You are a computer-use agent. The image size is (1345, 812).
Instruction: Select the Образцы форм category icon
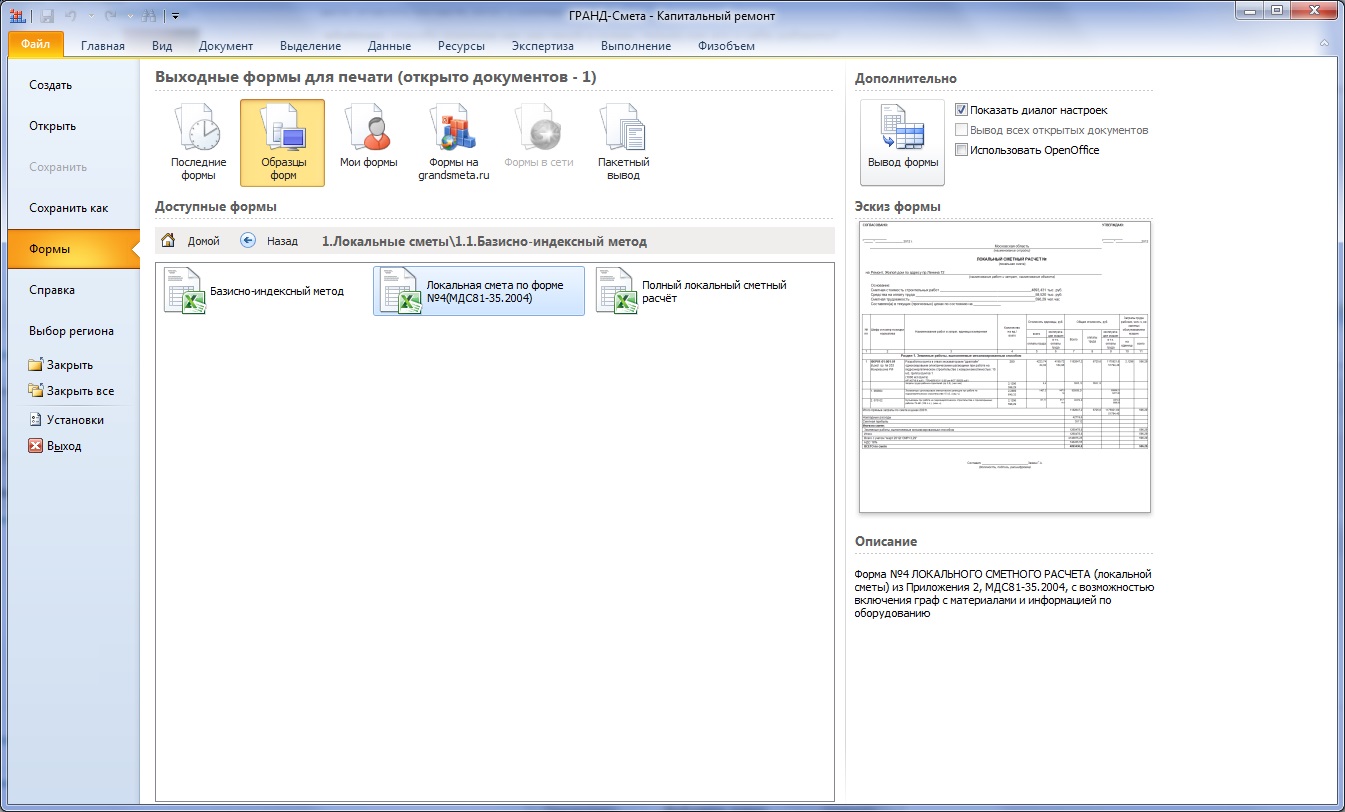(x=282, y=142)
